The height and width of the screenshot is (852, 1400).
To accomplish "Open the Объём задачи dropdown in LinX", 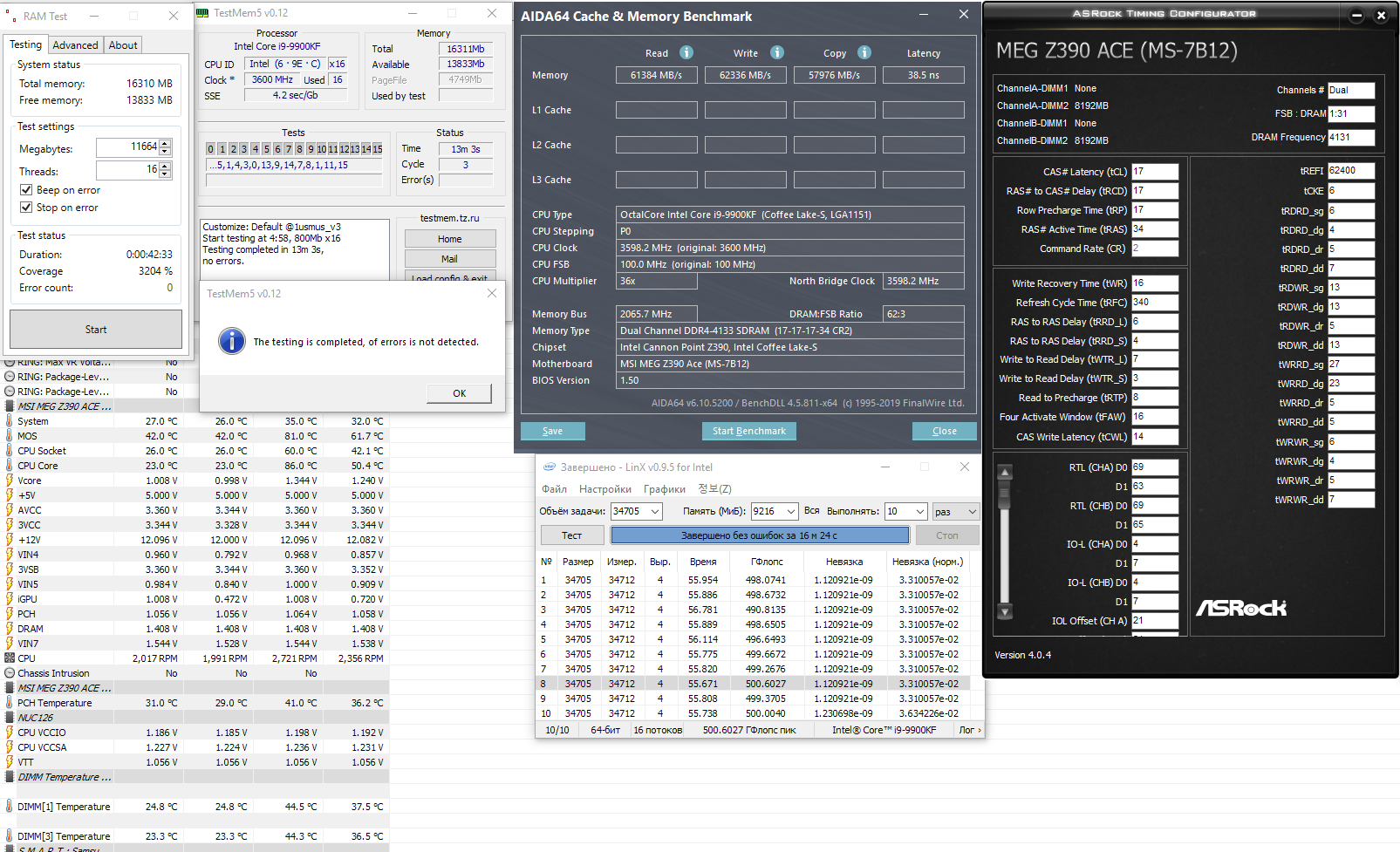I will tap(655, 512).
